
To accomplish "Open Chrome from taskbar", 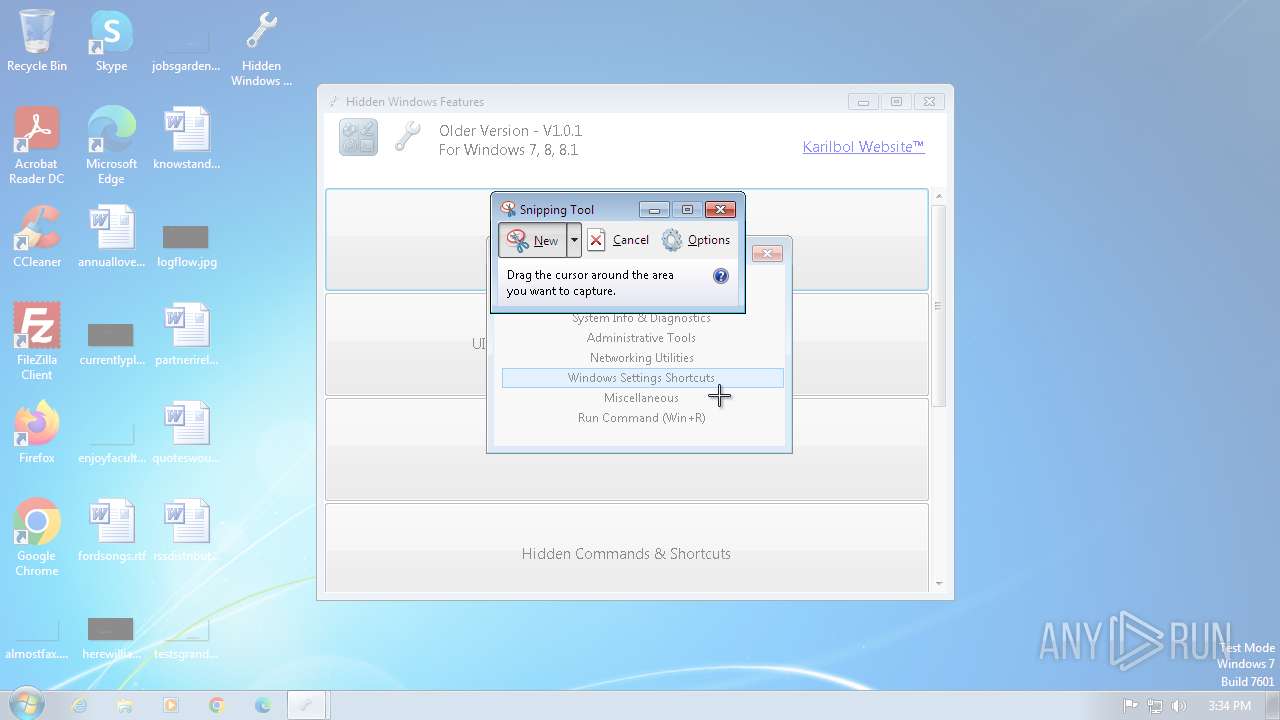I will point(217,705).
